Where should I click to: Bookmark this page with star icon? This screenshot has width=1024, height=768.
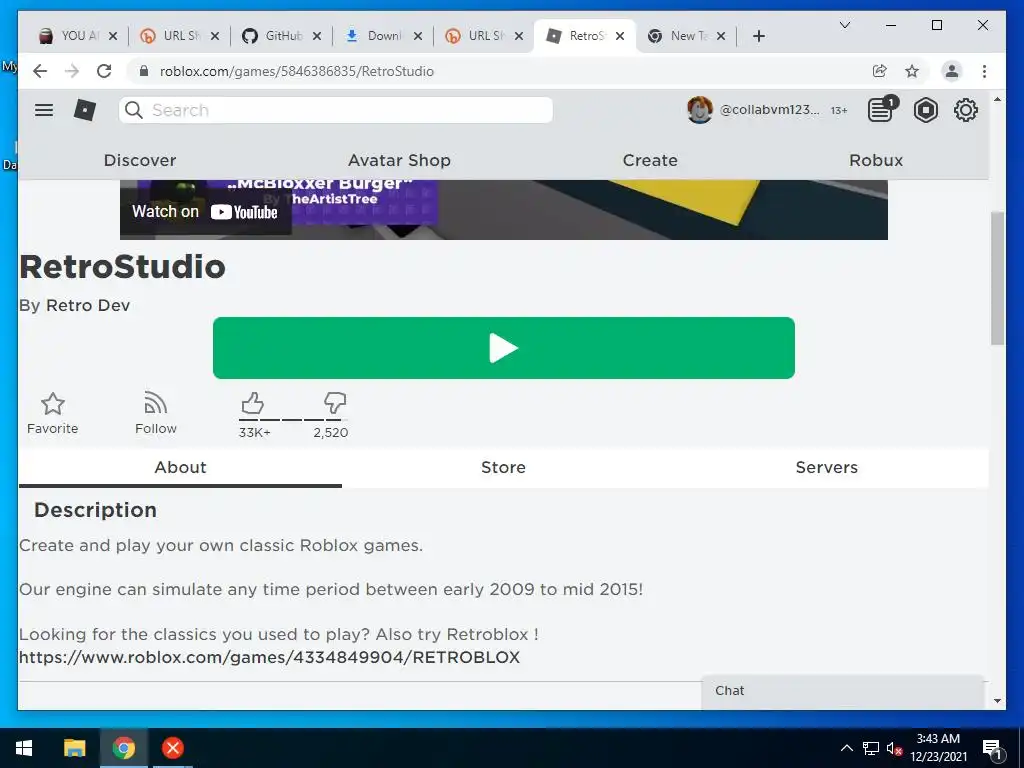[912, 71]
